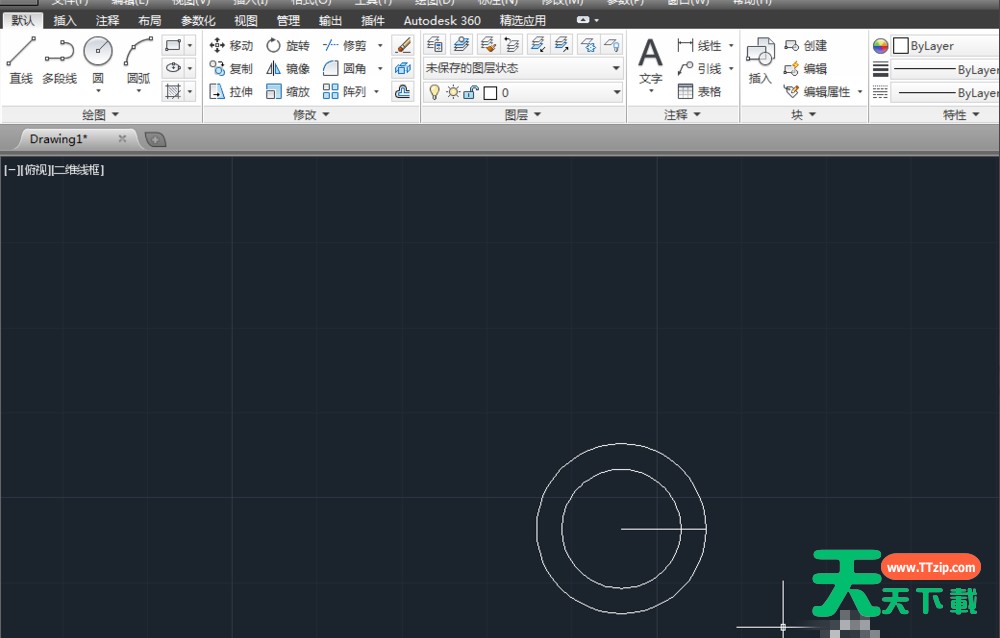The height and width of the screenshot is (638, 1000).
Task: Expand the 修改 panel
Action: coord(311,115)
